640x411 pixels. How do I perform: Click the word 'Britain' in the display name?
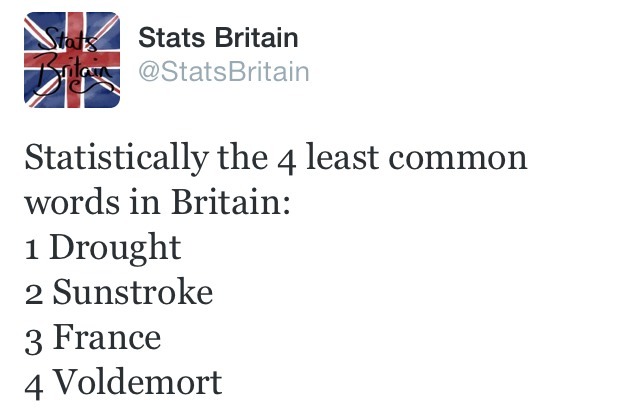click(x=256, y=38)
